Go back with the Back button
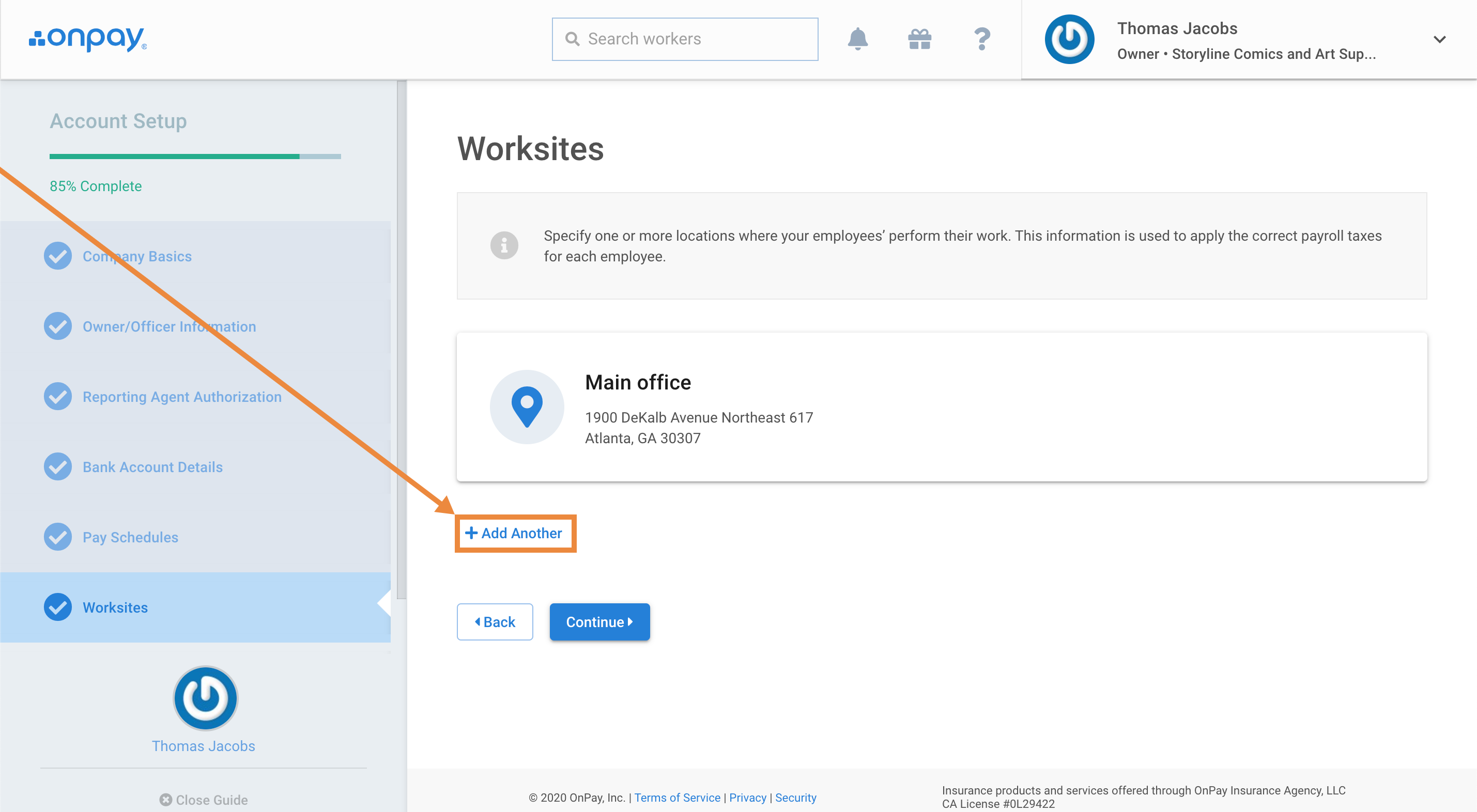Screen dimensions: 1477x812 [495, 622]
